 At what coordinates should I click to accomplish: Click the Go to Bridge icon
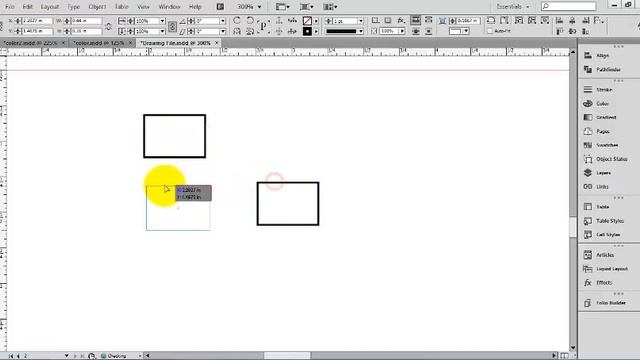tap(220, 7)
